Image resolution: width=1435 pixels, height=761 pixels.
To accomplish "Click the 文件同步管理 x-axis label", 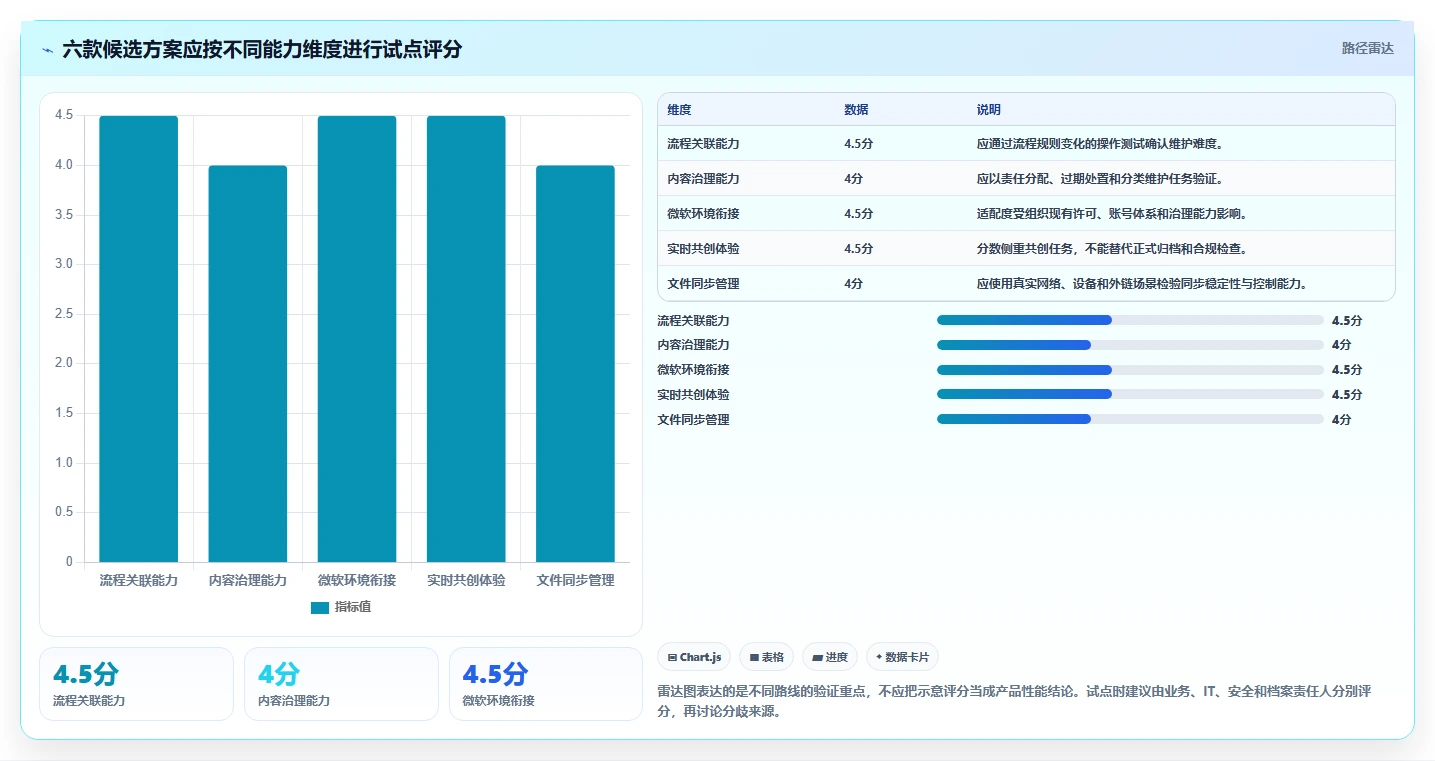I will (x=575, y=580).
